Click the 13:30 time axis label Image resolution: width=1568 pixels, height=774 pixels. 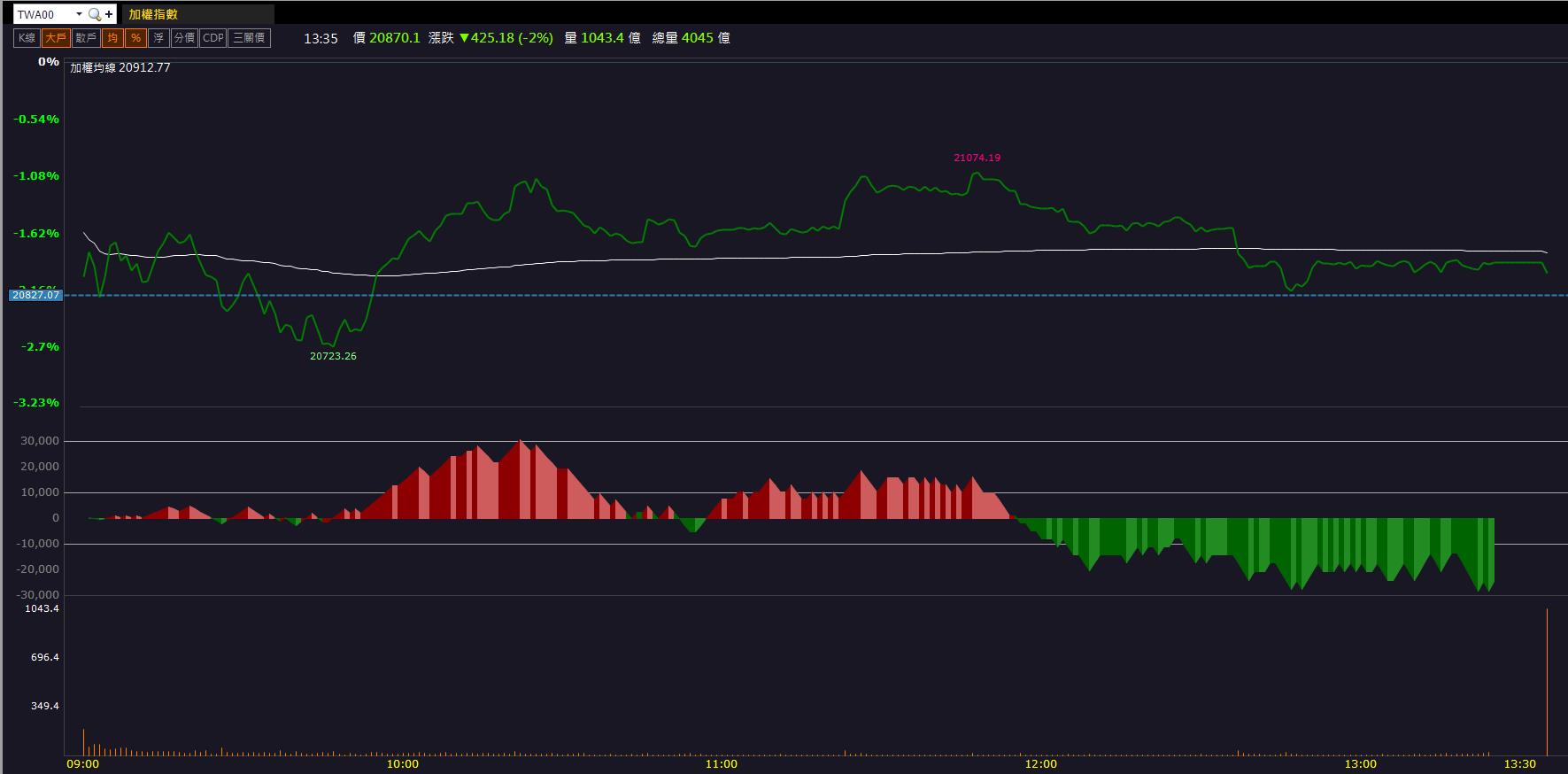click(x=1519, y=763)
